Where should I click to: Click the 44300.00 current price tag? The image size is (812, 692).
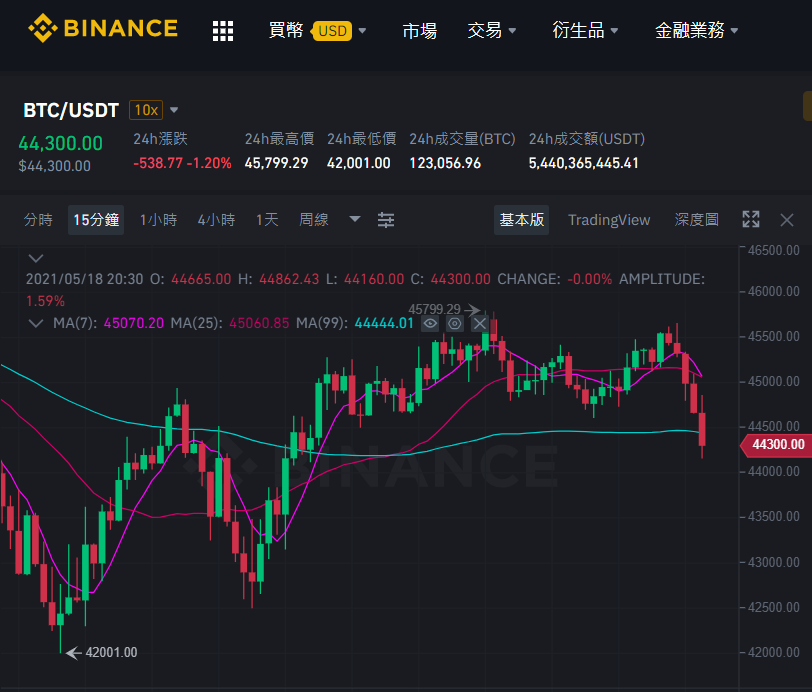tap(777, 444)
